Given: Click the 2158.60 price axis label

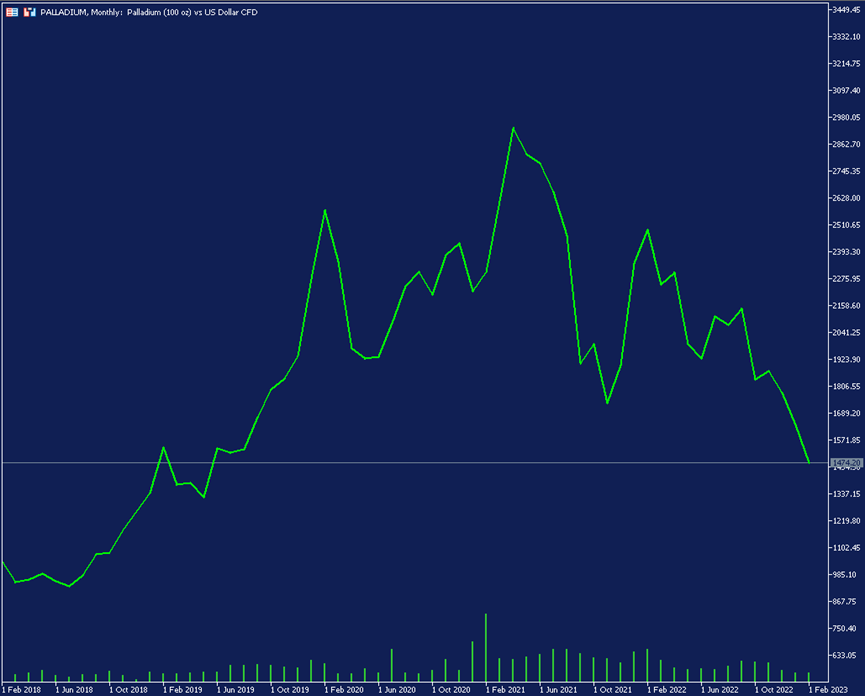Looking at the screenshot, I should click(x=846, y=306).
